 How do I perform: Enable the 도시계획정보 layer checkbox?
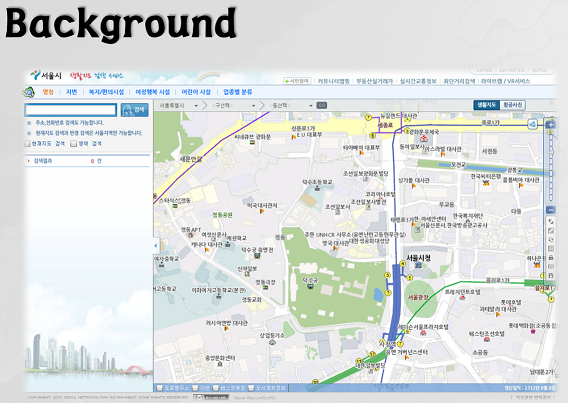click(x=251, y=388)
